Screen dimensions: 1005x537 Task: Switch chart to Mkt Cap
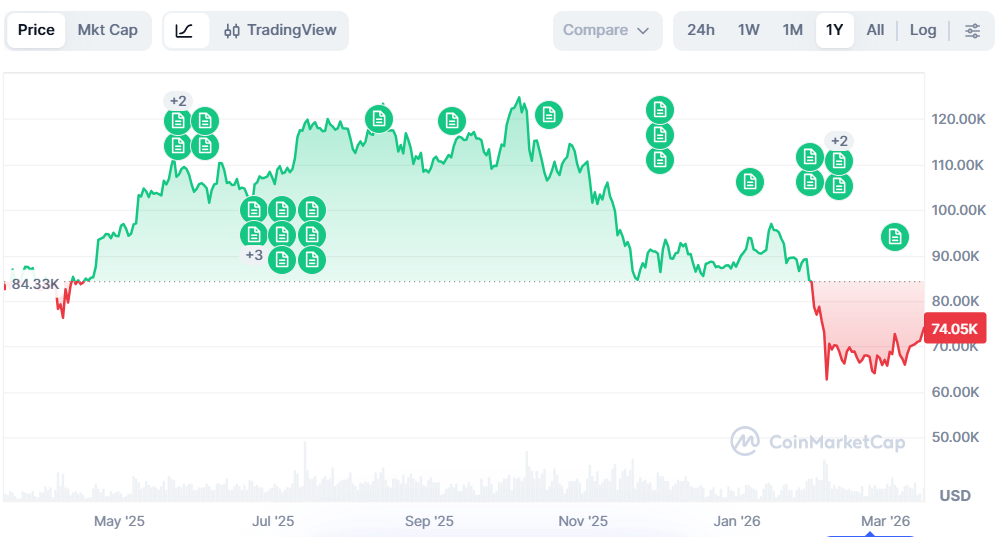108,30
